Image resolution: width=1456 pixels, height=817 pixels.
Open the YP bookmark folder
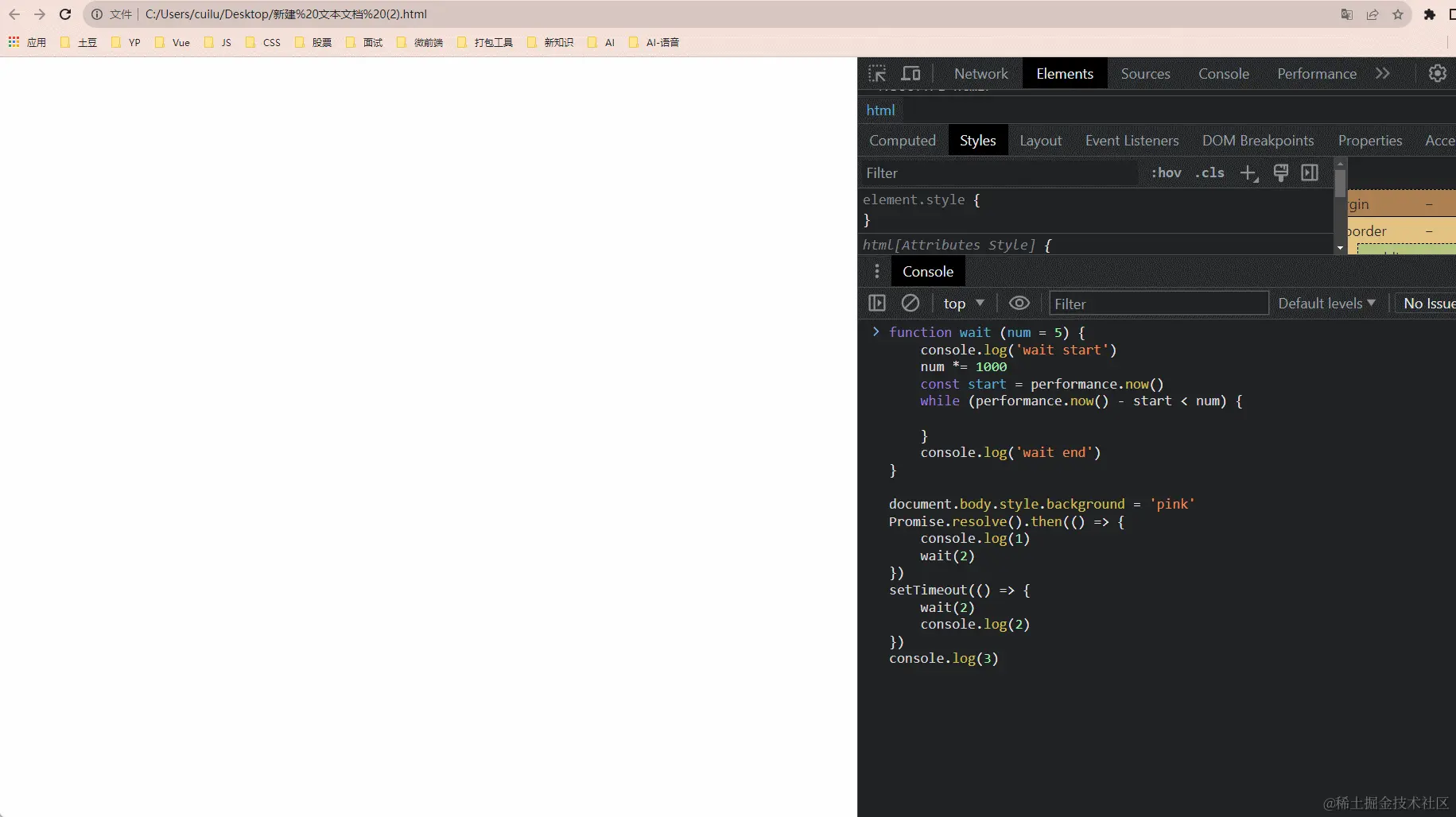click(126, 42)
